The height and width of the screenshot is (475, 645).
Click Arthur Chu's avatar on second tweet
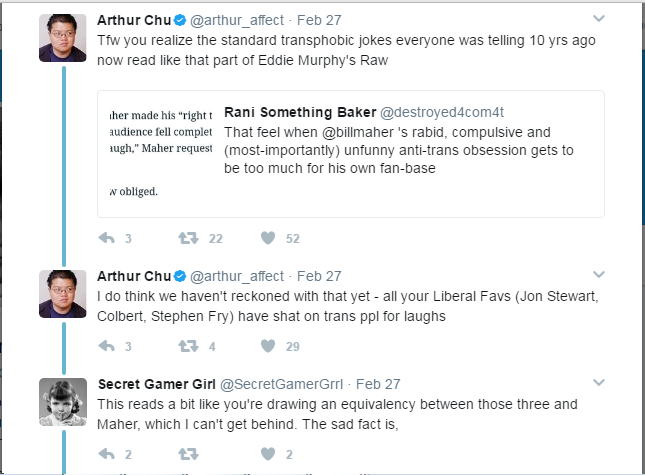[63, 294]
